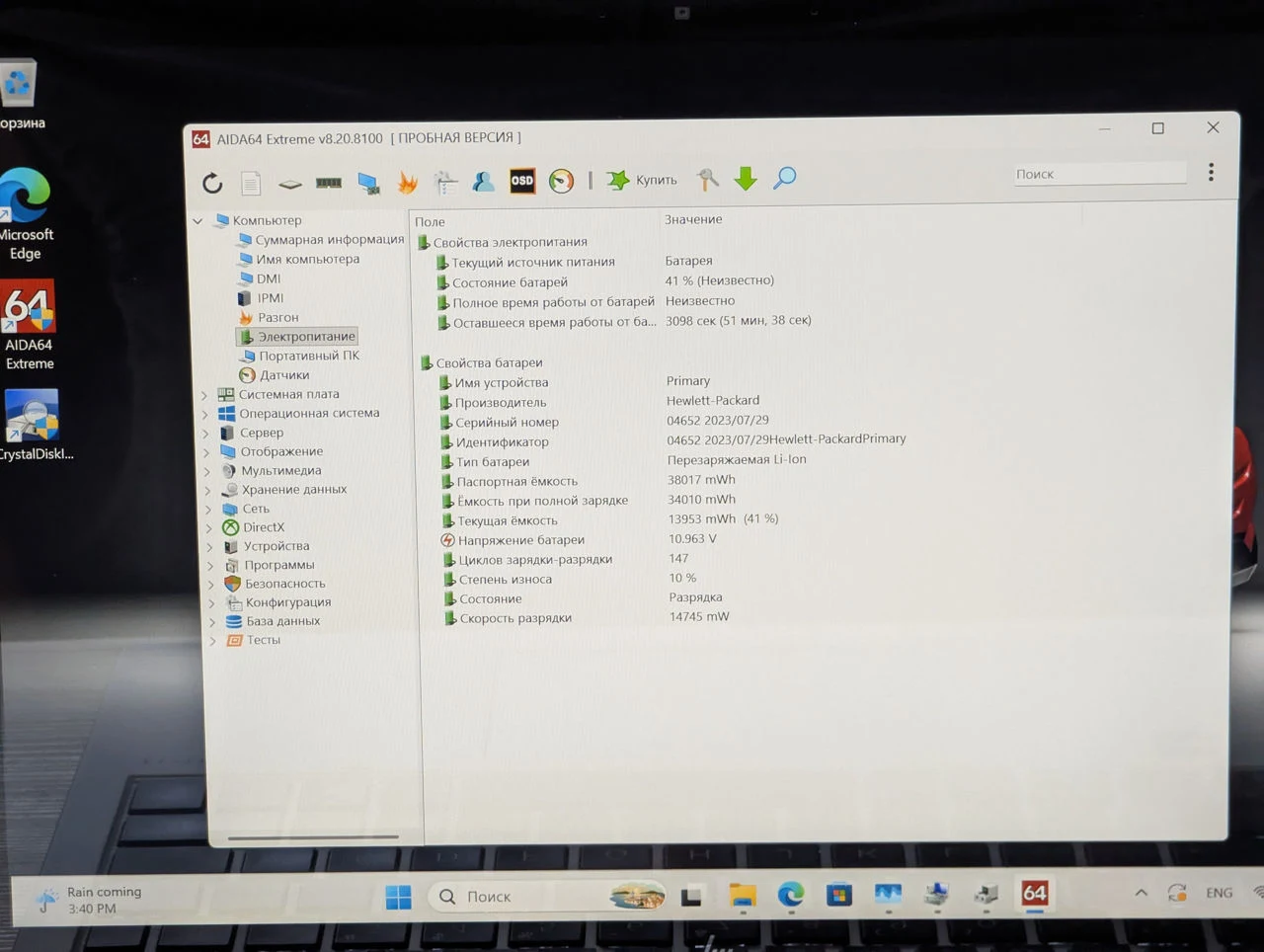Open the three-dot menu in AIDA64
This screenshot has width=1264, height=952.
[1211, 172]
